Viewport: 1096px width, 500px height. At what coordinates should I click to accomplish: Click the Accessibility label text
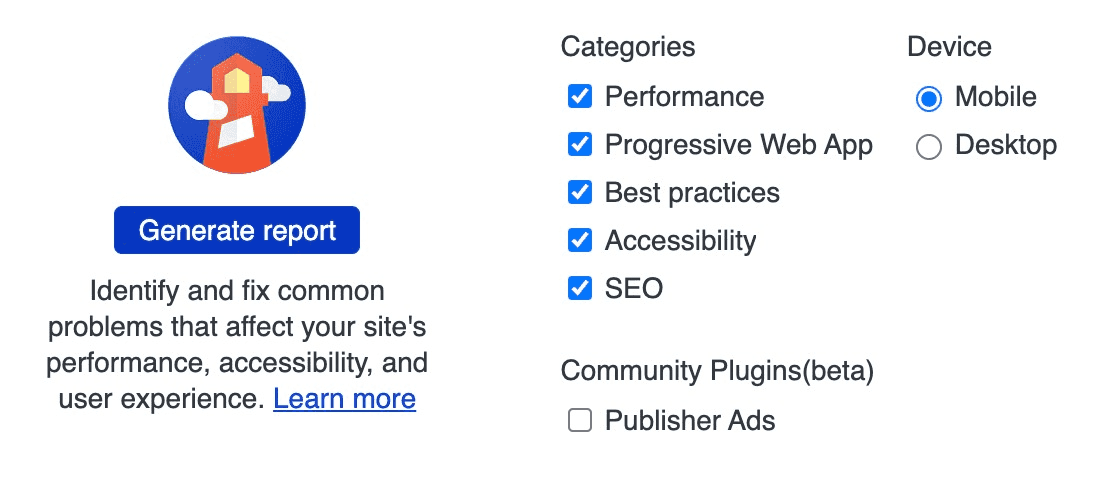click(680, 241)
